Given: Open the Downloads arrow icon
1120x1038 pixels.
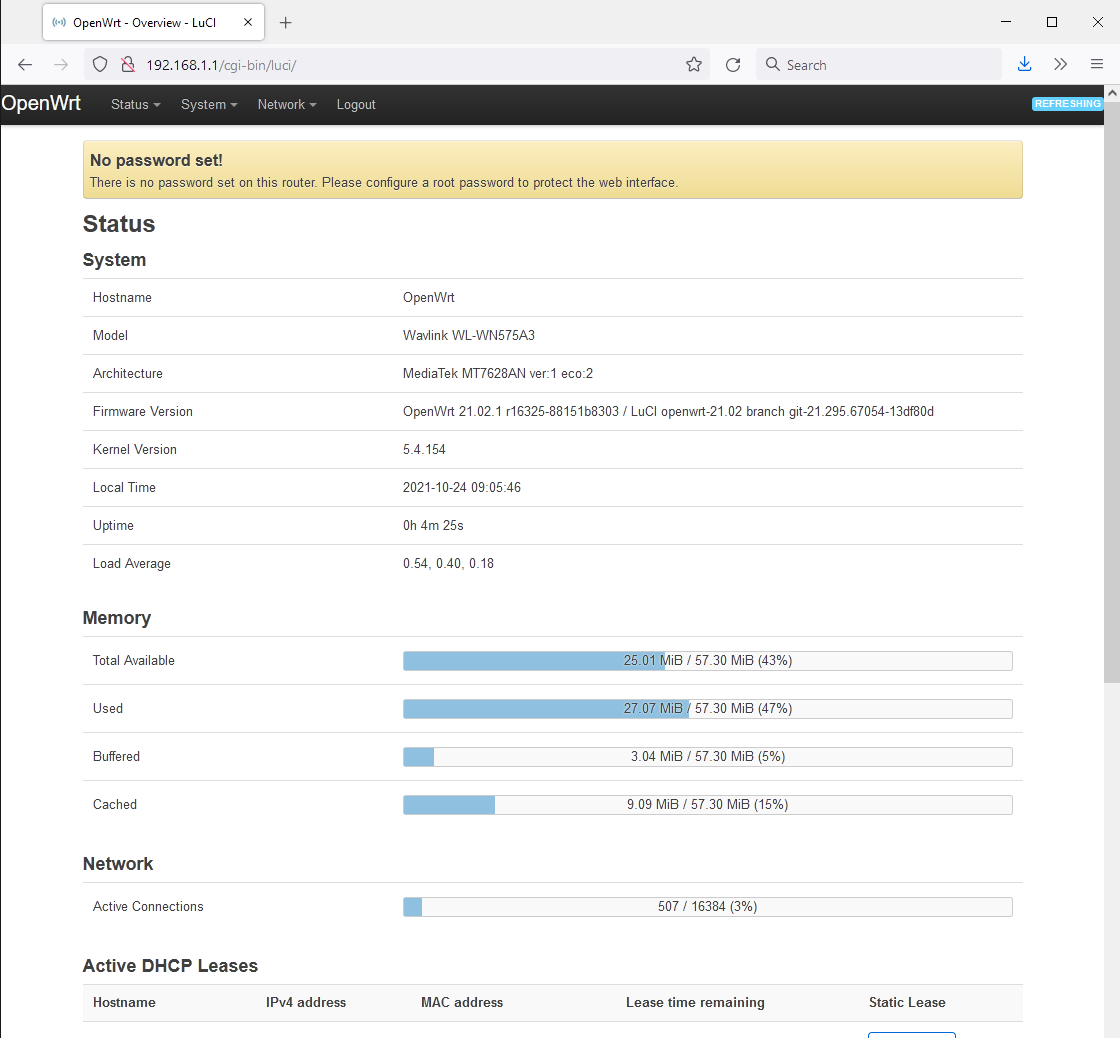Looking at the screenshot, I should click(x=1024, y=64).
